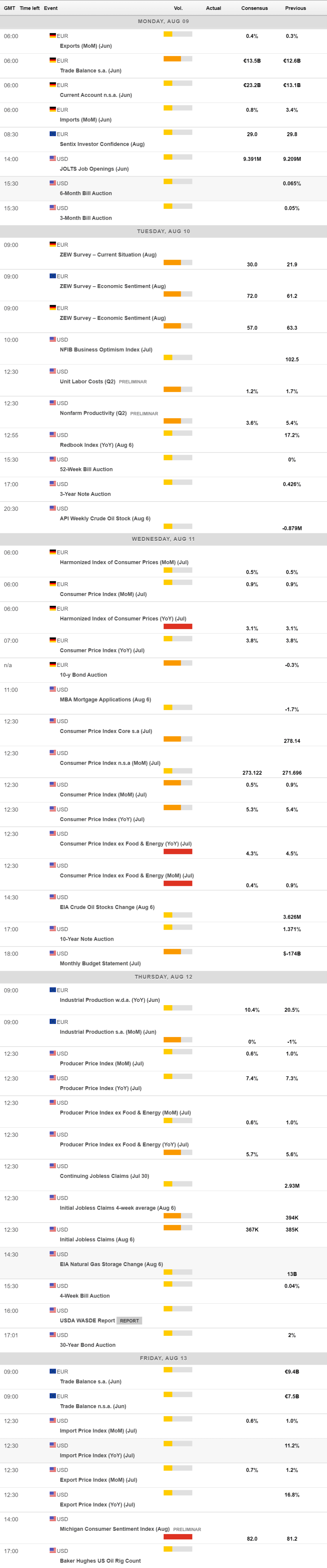Screen dimensions: 327x1568
Task: Click the orange volatility bar for Unit Labor Costs
Action: [x=172, y=389]
